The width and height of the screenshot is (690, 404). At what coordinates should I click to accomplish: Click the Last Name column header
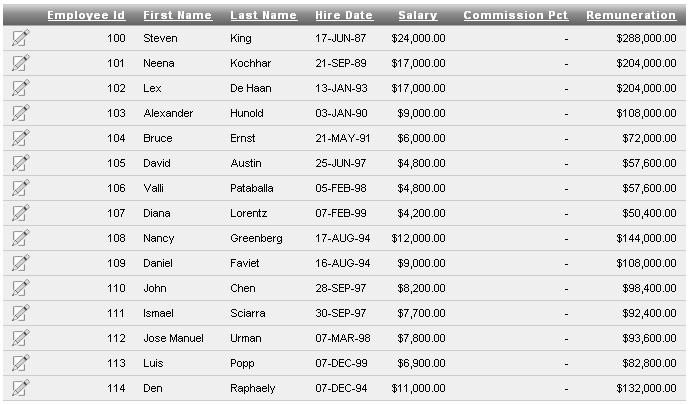(x=263, y=15)
